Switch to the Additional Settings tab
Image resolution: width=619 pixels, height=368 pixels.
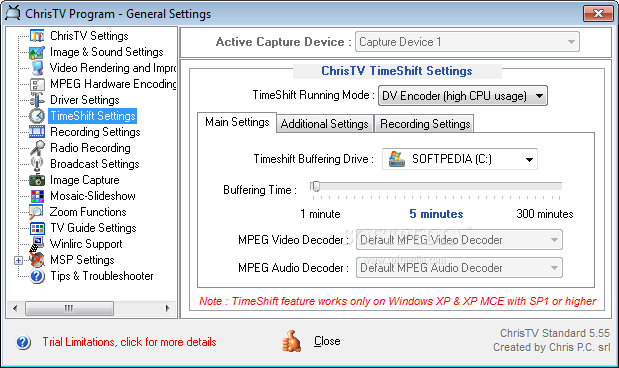click(x=325, y=124)
